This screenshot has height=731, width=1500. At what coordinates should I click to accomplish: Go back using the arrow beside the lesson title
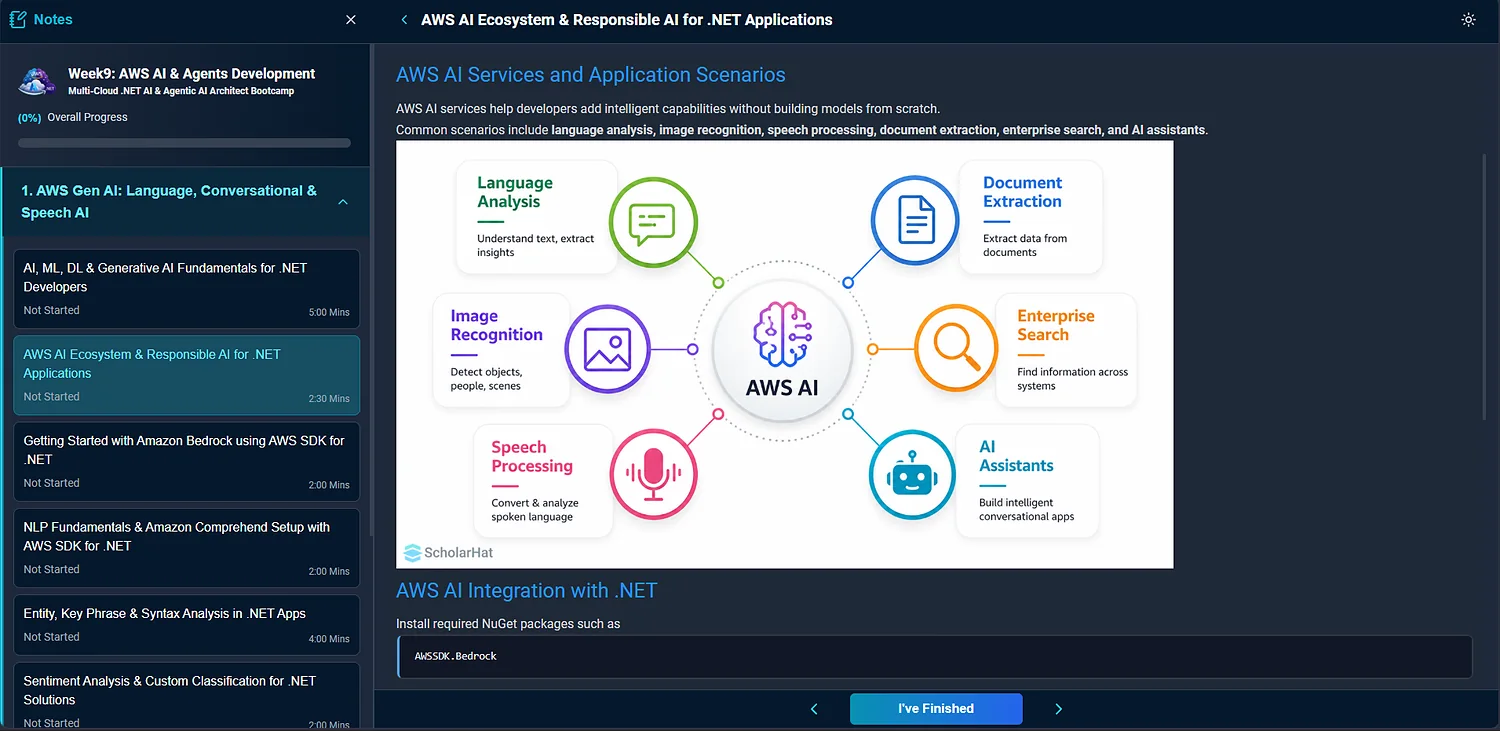click(404, 20)
